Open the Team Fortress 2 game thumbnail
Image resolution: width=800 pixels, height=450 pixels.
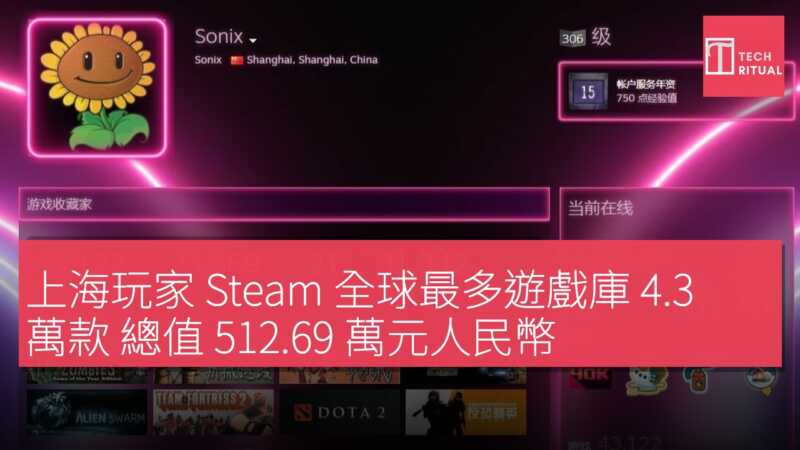click(213, 412)
